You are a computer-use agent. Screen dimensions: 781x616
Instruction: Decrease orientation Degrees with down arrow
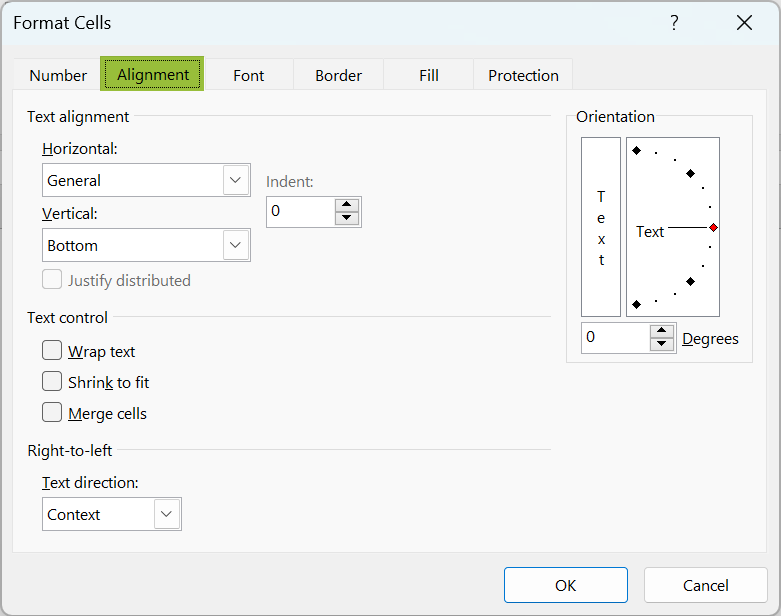[661, 344]
